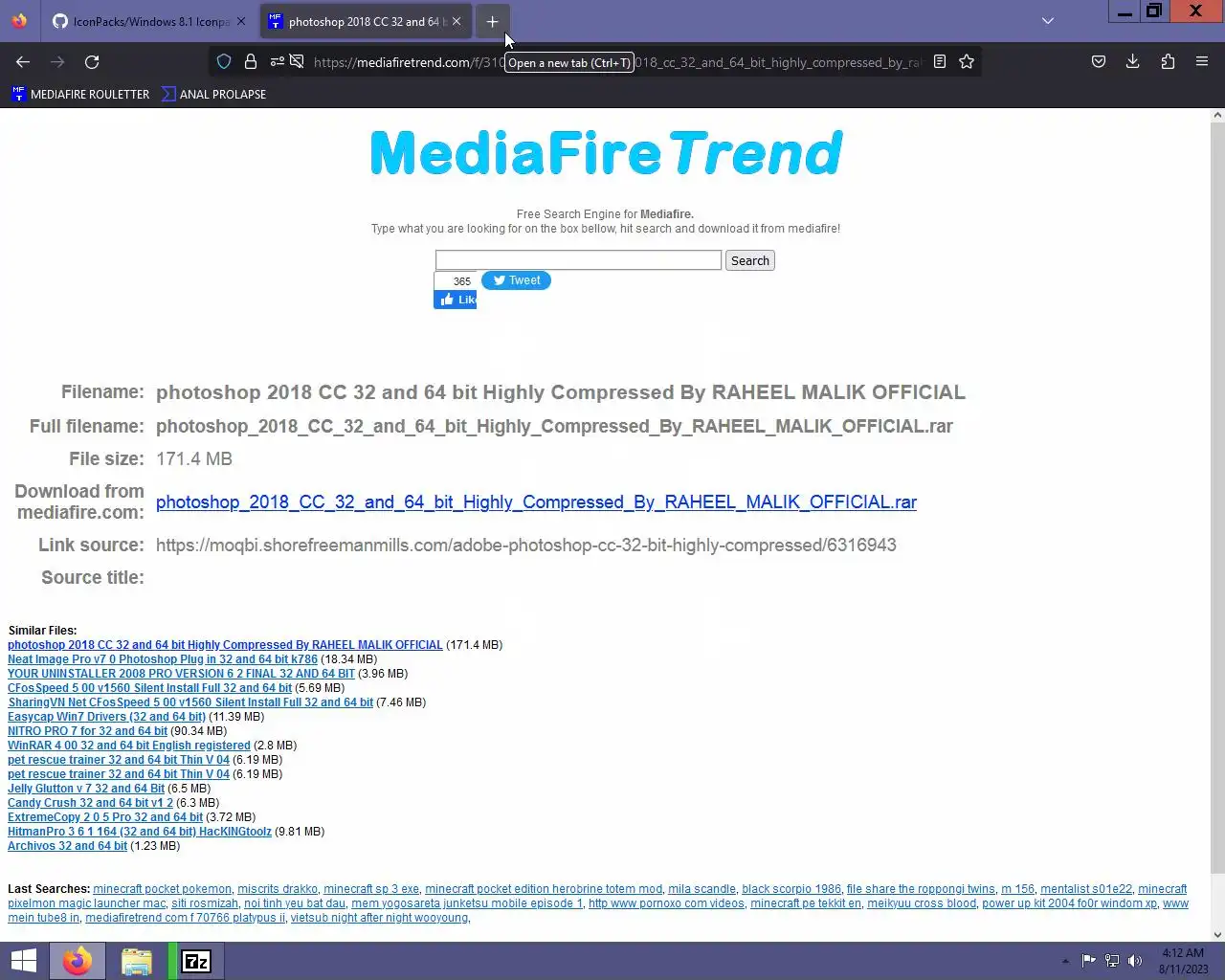Open the photoshop_2018_CC .rar mediafire download link
The height and width of the screenshot is (980, 1225).
click(536, 502)
